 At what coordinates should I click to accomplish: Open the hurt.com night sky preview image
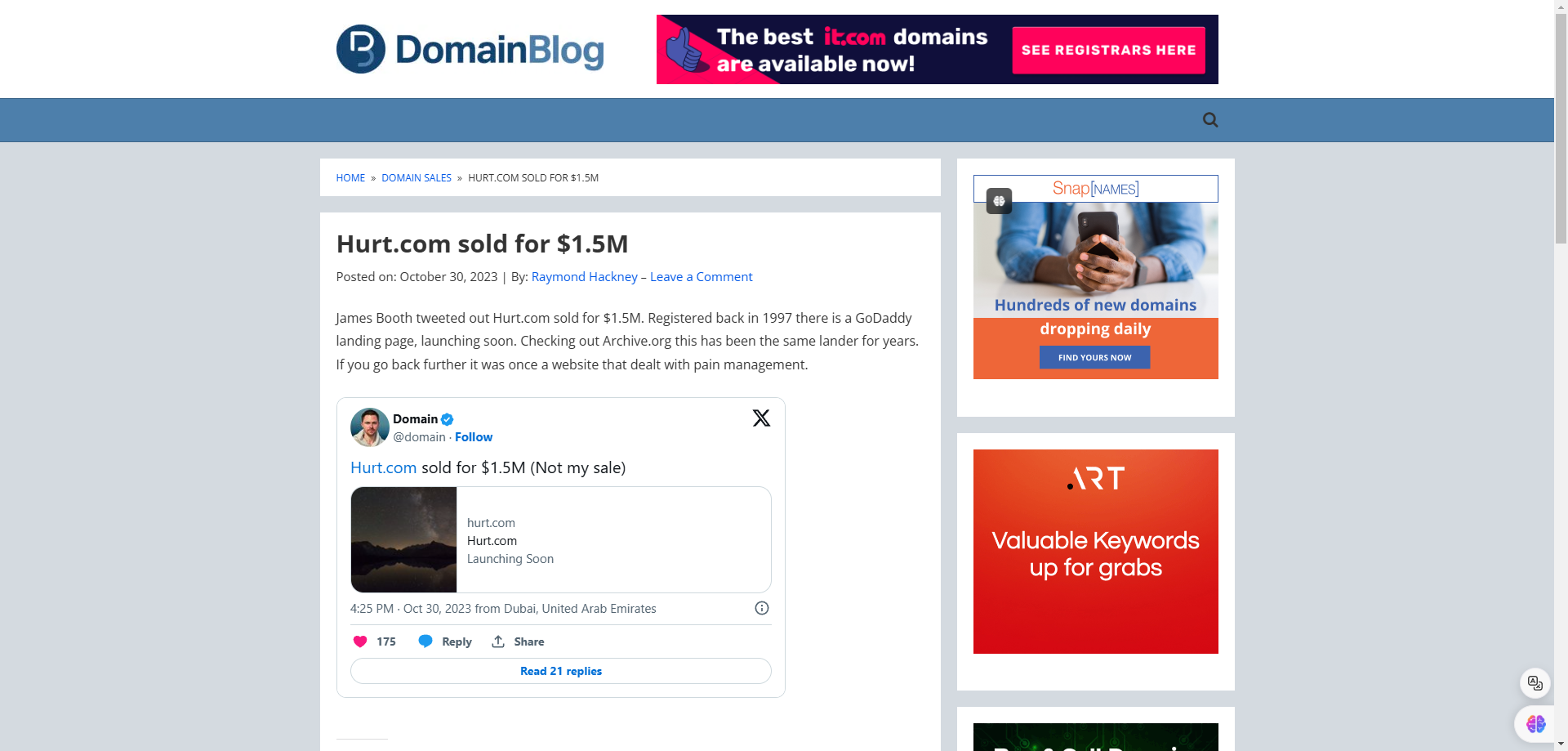pyautogui.click(x=404, y=539)
